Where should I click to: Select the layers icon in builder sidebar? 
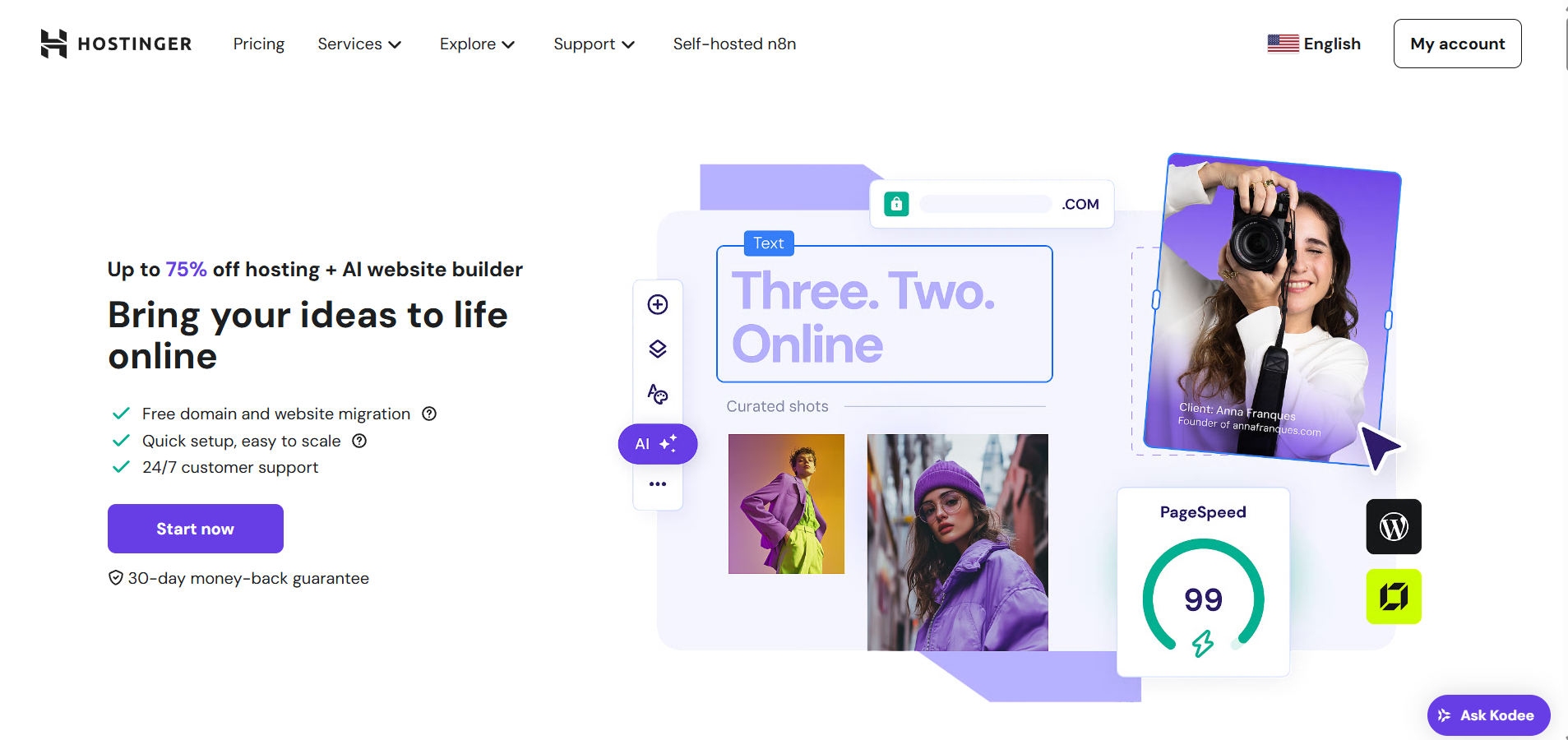pos(658,349)
